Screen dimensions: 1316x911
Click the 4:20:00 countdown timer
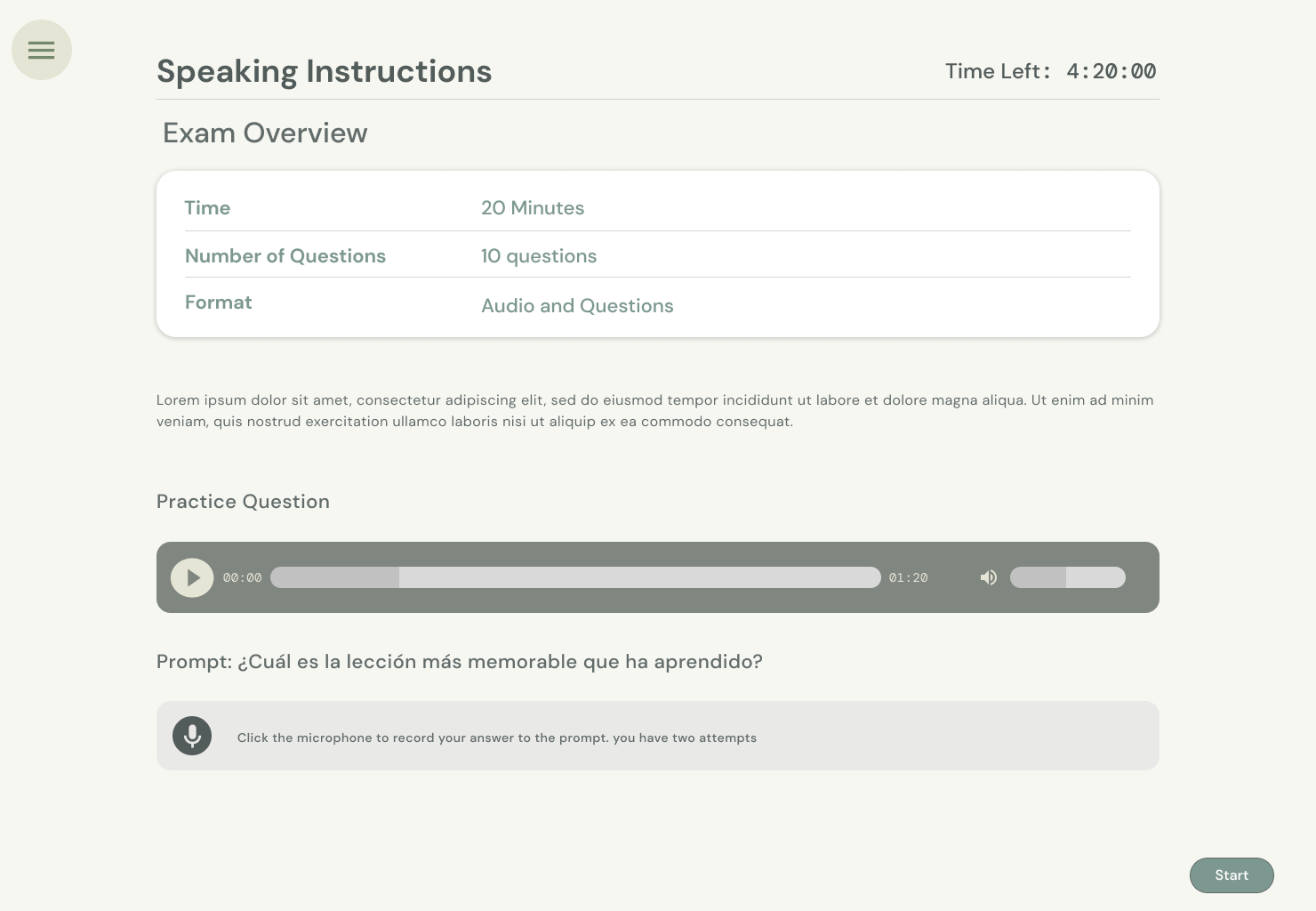[1111, 71]
